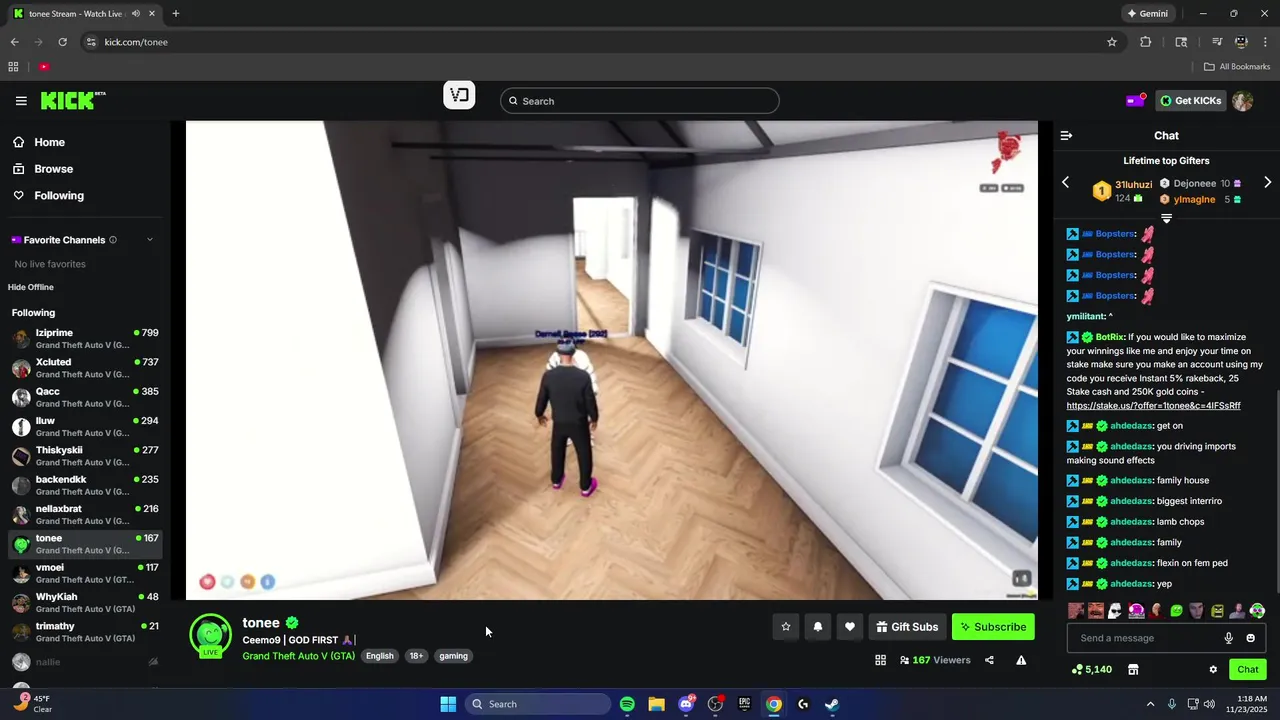1280x720 pixels.
Task: Open the channel points shop icon
Action: coord(1133,669)
